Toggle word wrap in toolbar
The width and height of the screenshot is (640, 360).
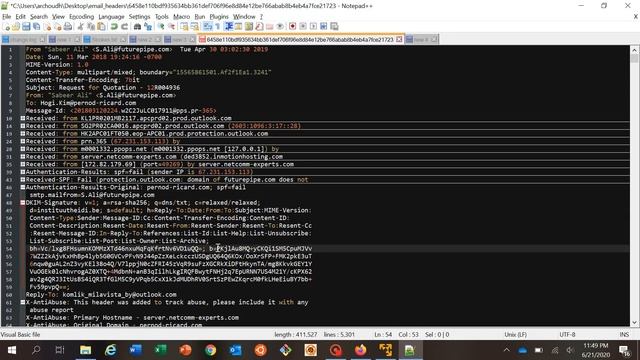coord(207,27)
